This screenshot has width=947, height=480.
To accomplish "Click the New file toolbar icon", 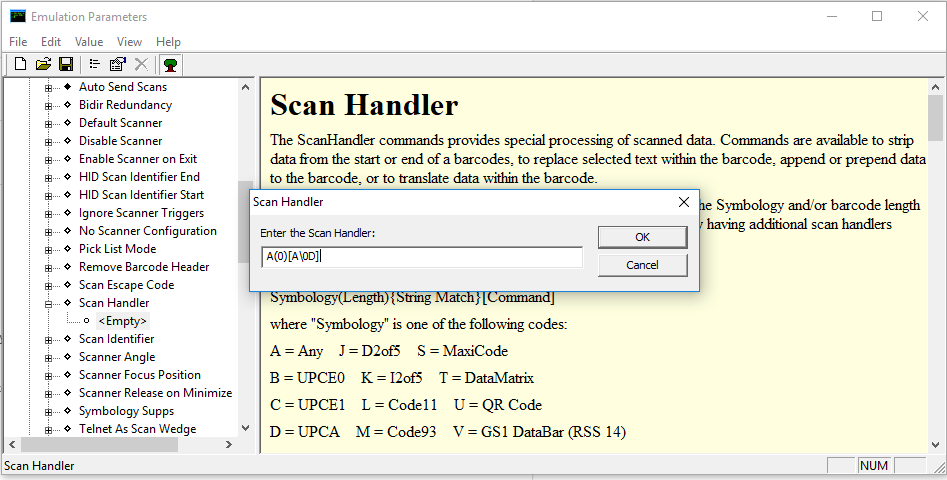I will (x=20, y=64).
